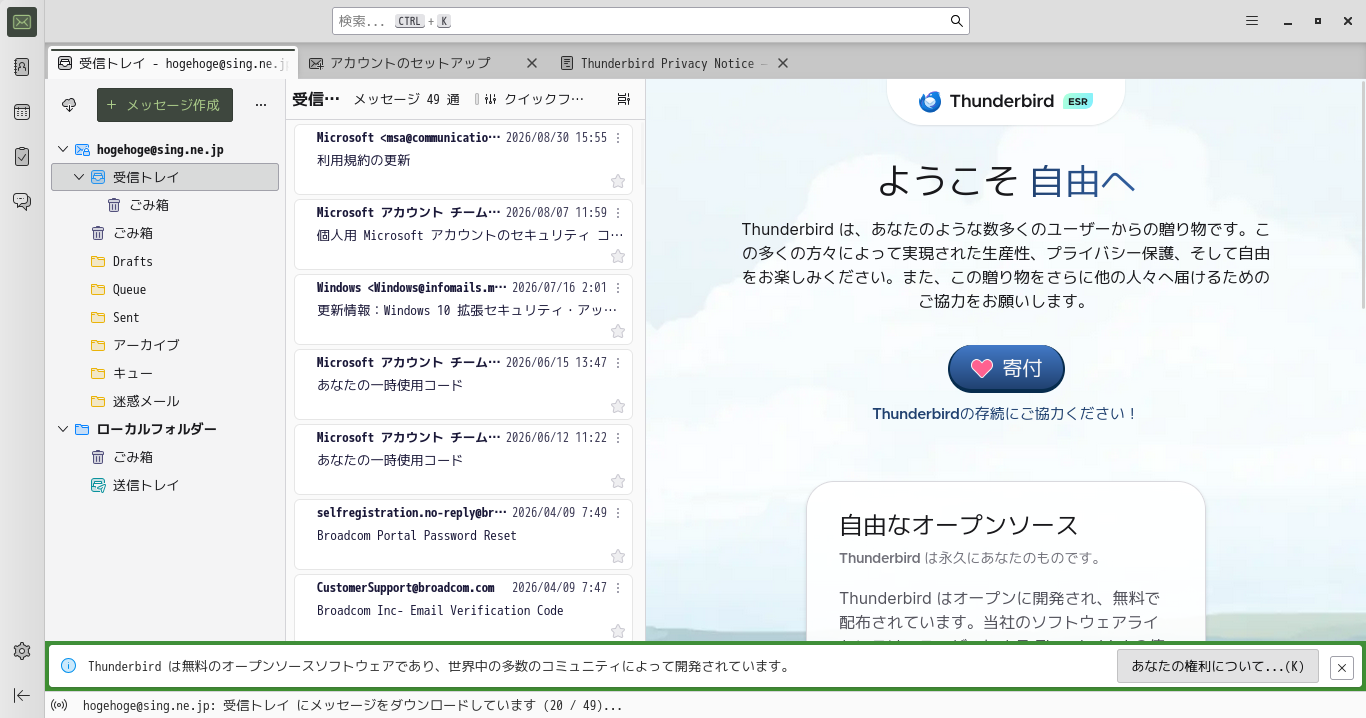1366x718 pixels.
Task: Close the Thunderbird Privacy Notice tab
Action: (783, 63)
